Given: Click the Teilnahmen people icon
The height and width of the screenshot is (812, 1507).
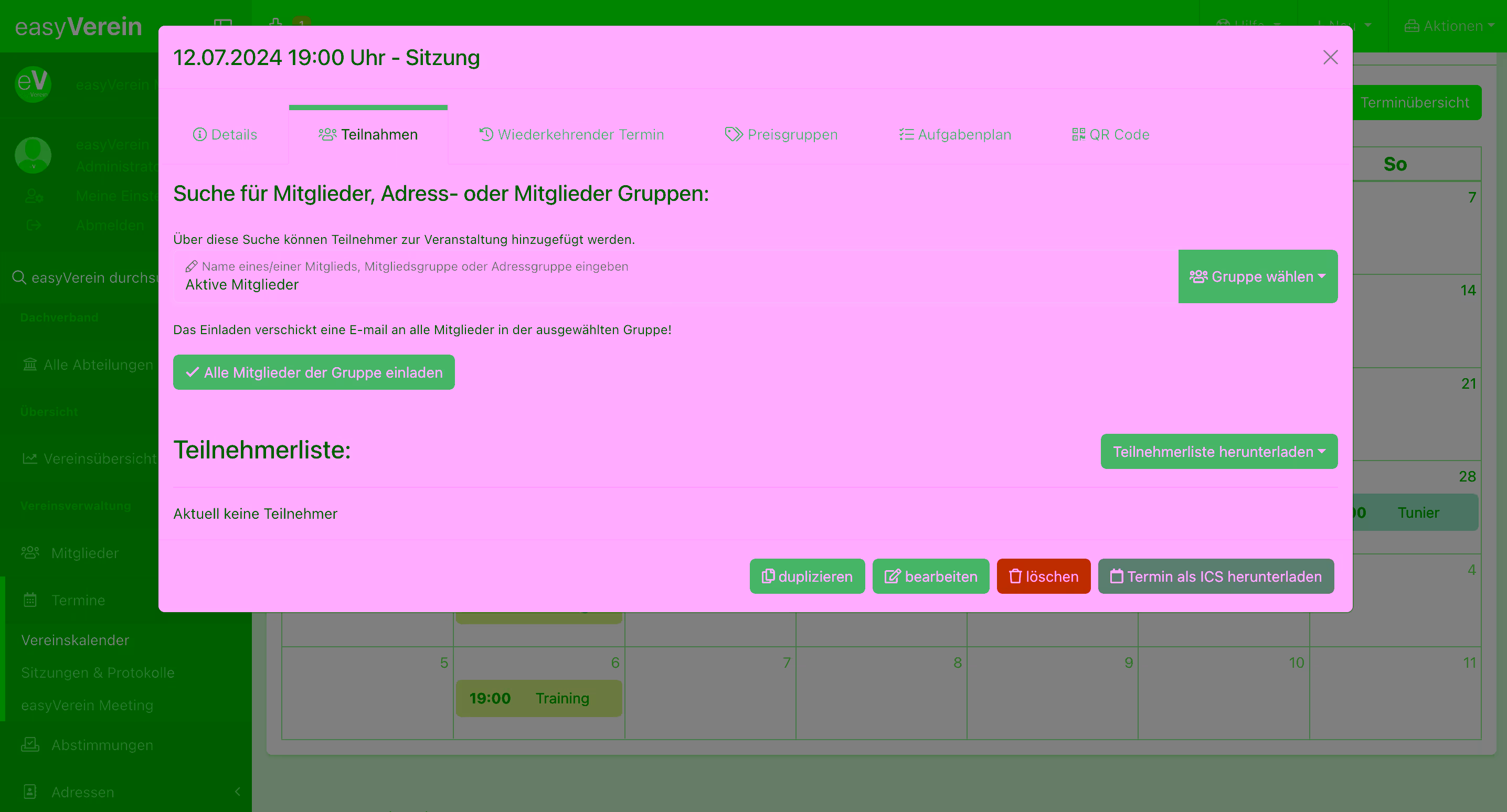Looking at the screenshot, I should click(327, 135).
